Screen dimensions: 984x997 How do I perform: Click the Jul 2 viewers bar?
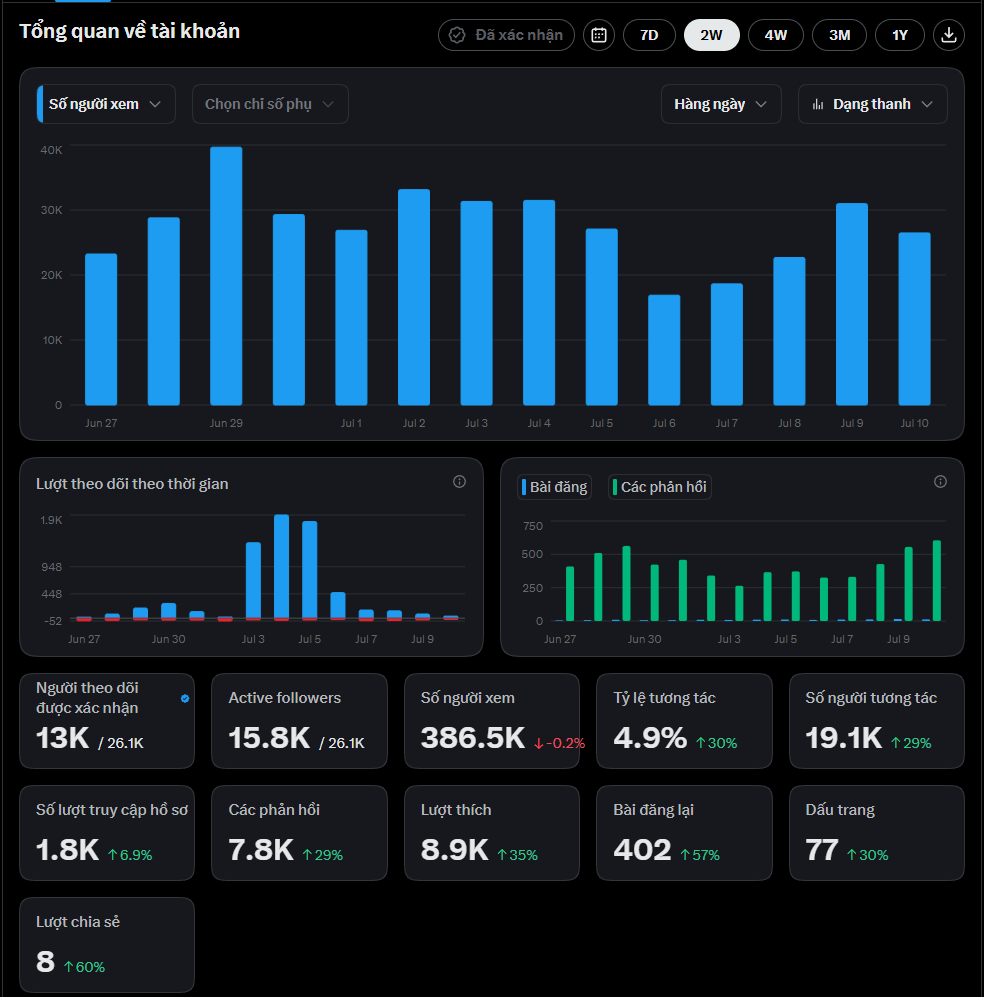pyautogui.click(x=414, y=297)
